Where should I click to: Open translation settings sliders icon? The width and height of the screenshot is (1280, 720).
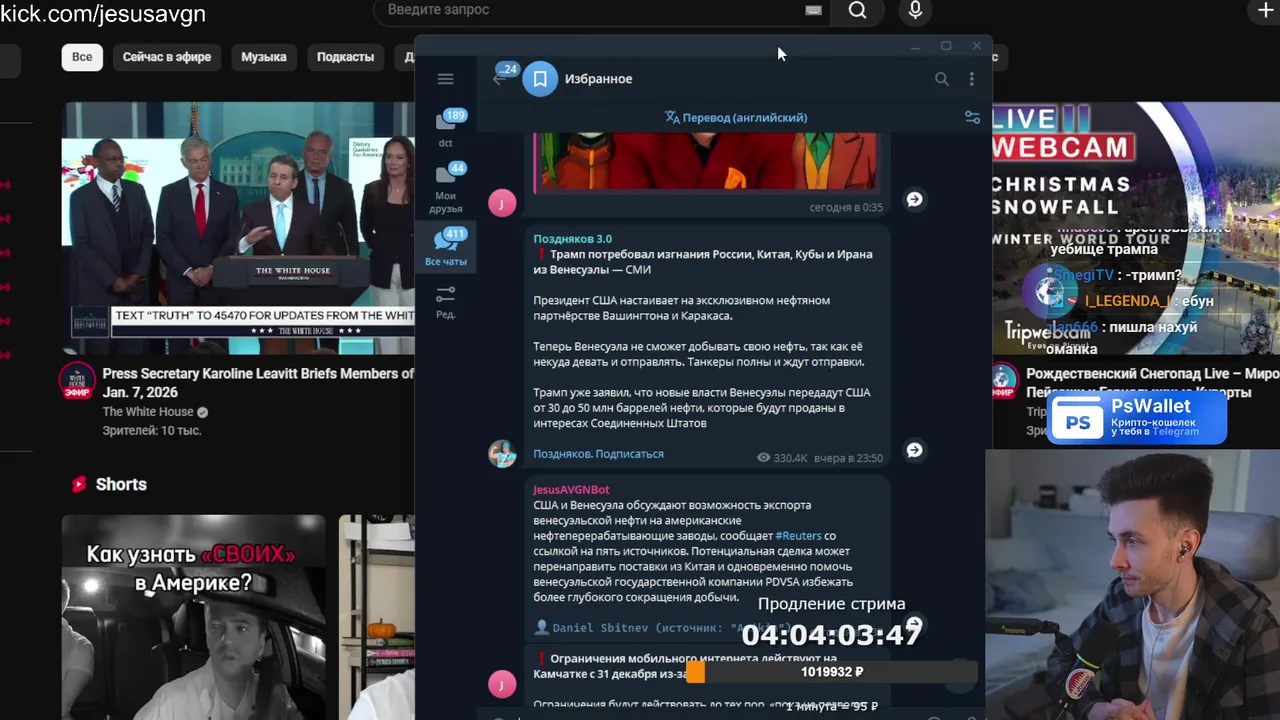[972, 117]
